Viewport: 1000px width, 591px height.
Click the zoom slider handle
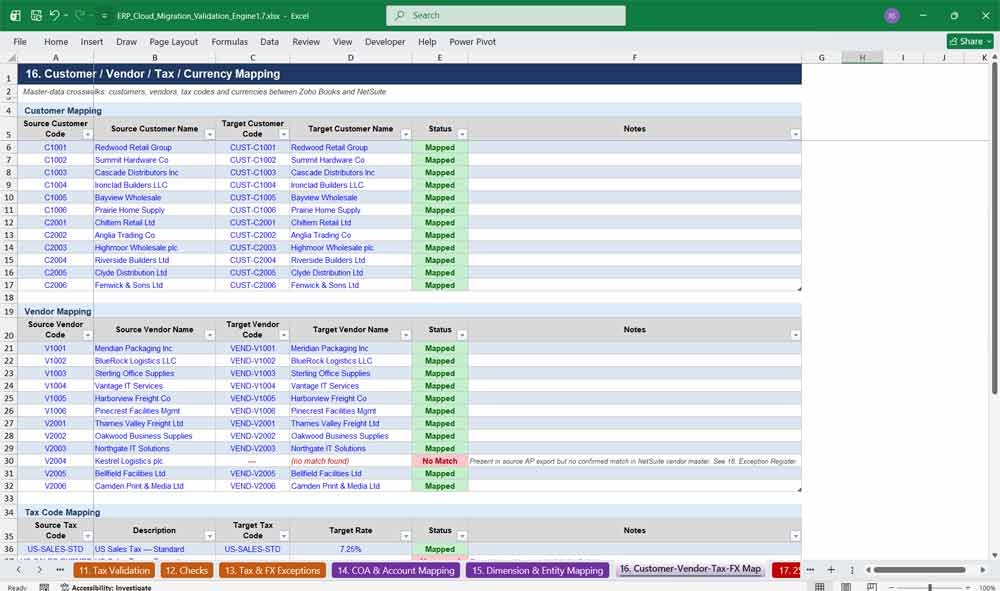click(930, 587)
